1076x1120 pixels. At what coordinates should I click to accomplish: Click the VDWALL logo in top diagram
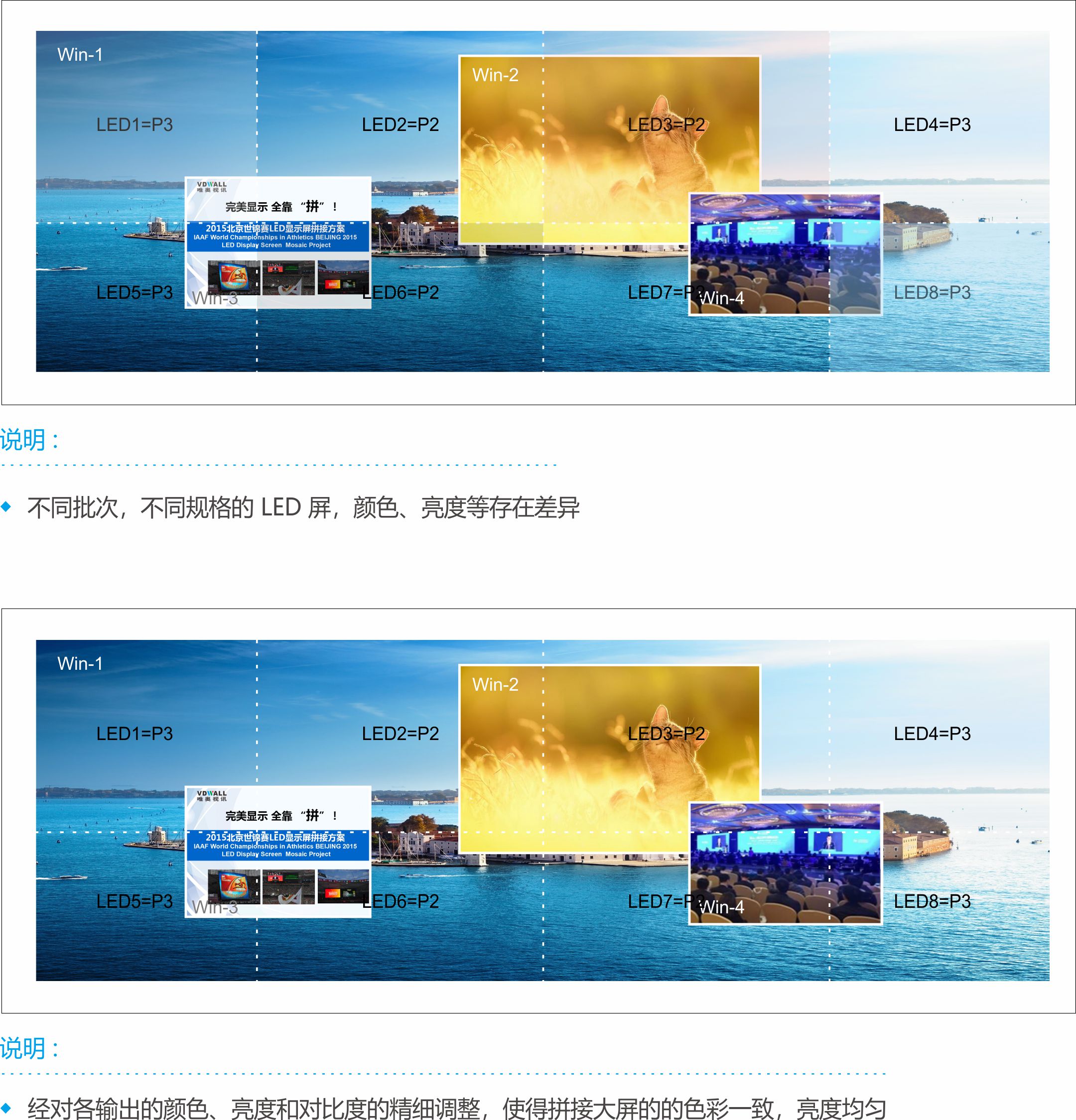212,186
